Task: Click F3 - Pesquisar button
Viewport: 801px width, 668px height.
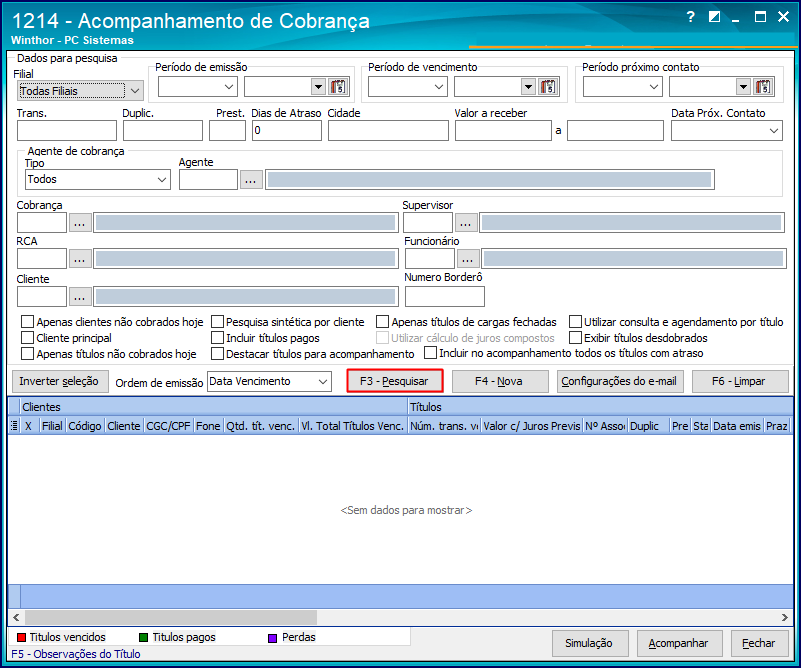Action: [x=394, y=381]
